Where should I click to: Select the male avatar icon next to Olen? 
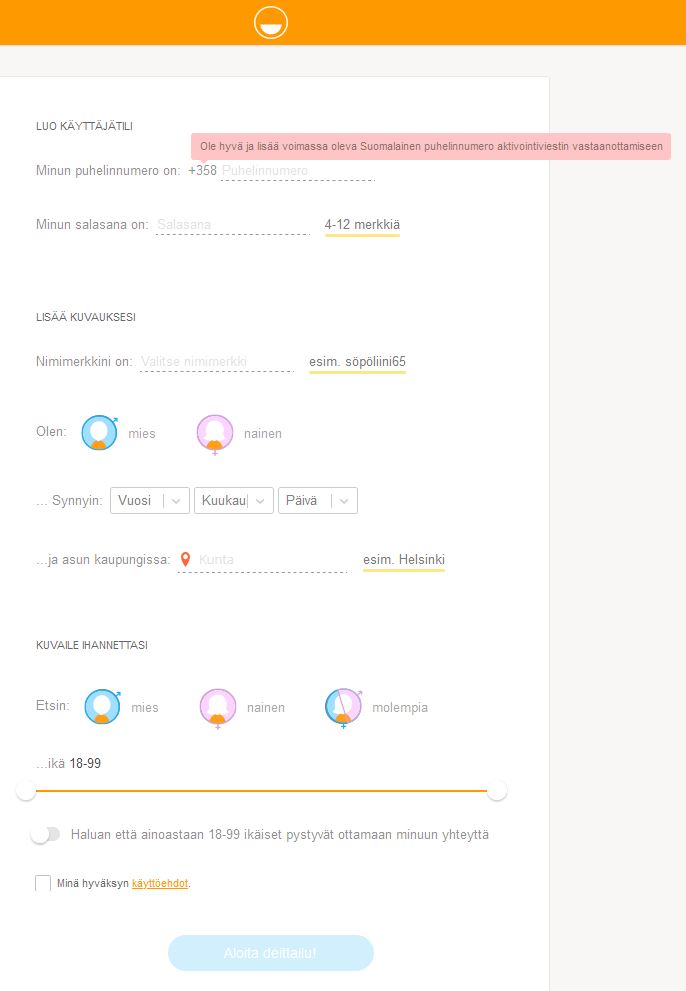click(99, 433)
